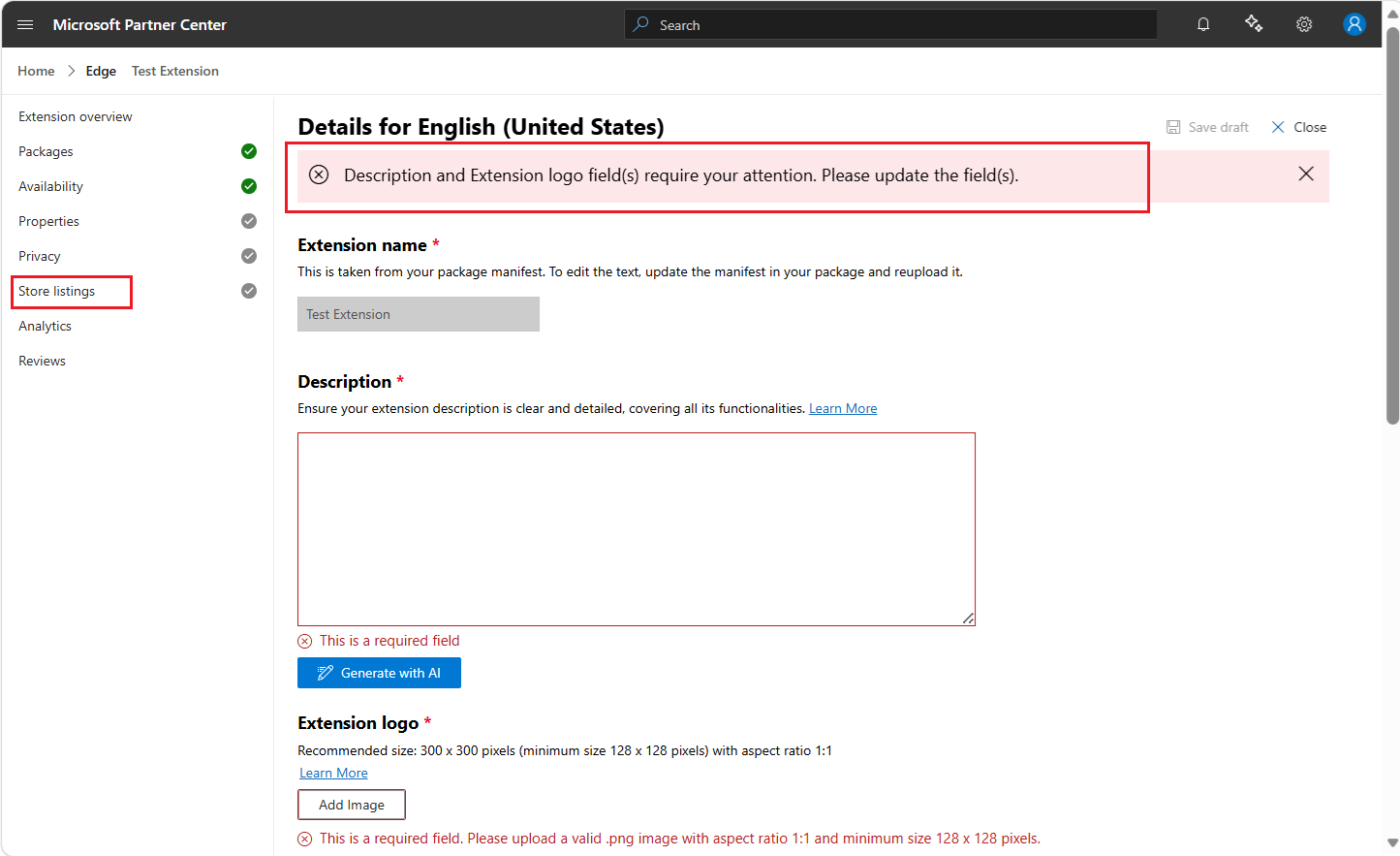This screenshot has height=856, width=1400.
Task: Click the Microsoft Partner Center title
Action: (140, 24)
